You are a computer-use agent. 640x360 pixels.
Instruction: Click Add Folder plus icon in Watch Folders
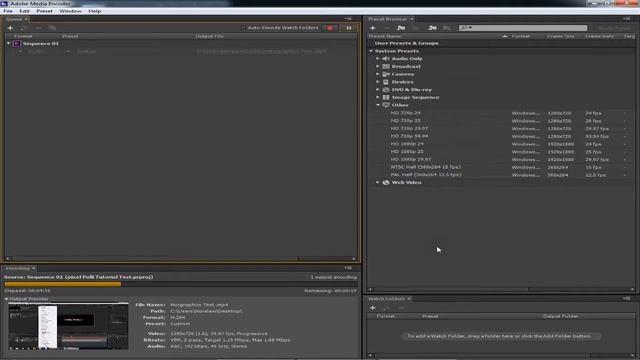(373, 308)
